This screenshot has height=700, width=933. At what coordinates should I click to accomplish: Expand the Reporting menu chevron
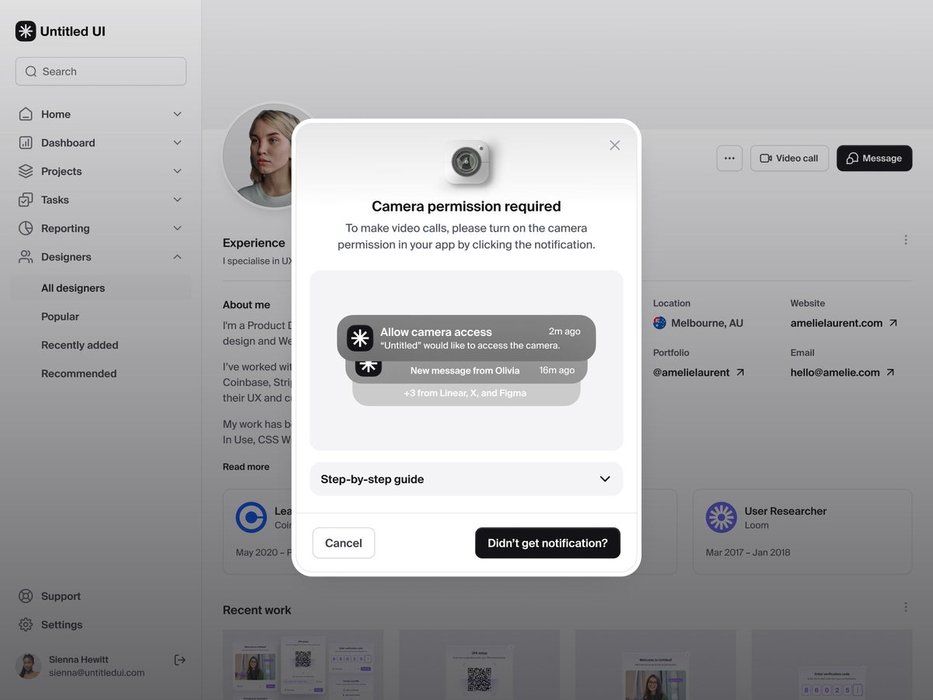point(177,229)
